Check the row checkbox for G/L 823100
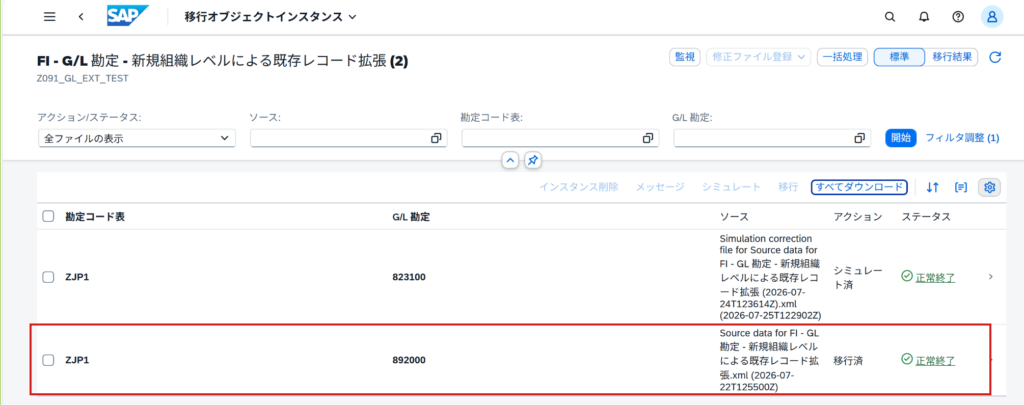 click(x=48, y=277)
